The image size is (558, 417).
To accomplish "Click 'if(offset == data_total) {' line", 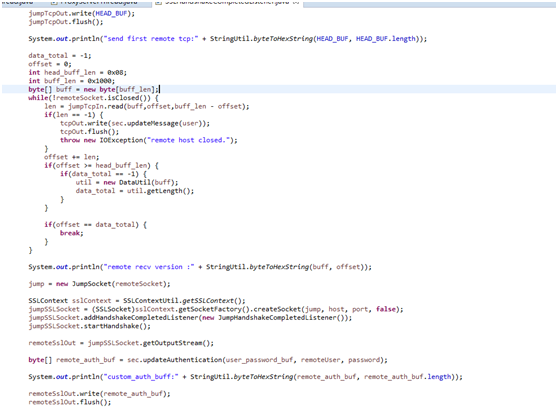I will tap(95, 225).
